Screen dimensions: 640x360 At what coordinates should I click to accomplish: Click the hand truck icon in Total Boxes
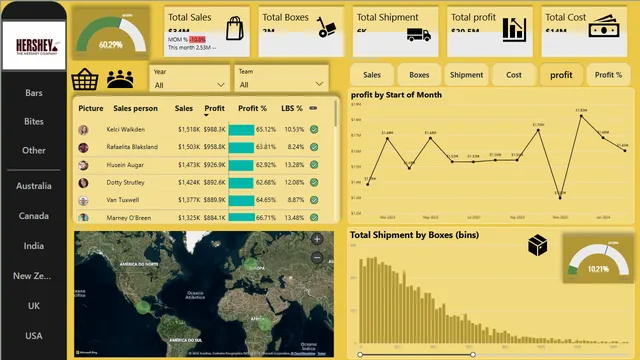326,27
